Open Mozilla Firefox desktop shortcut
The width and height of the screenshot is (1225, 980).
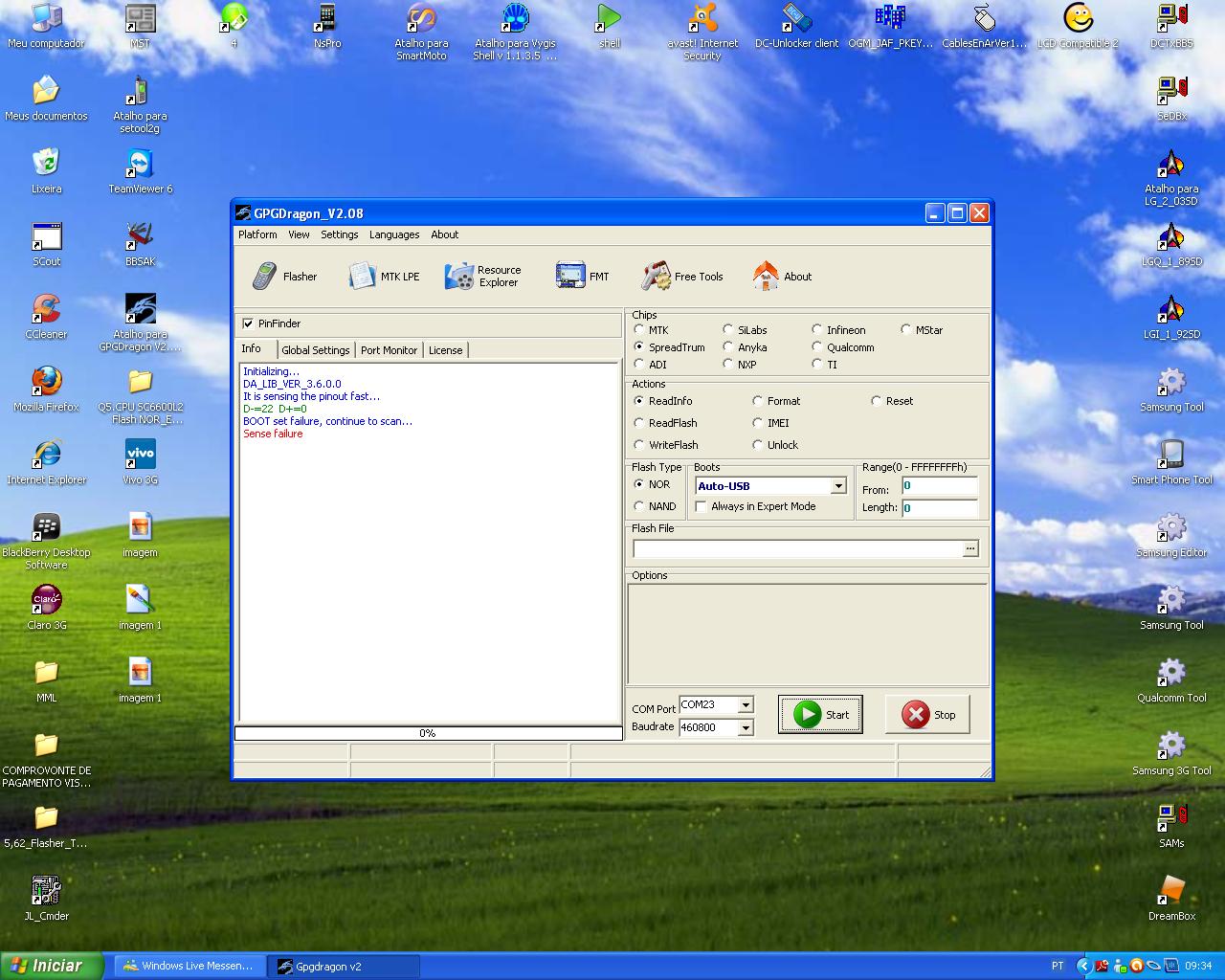pyautogui.click(x=46, y=389)
